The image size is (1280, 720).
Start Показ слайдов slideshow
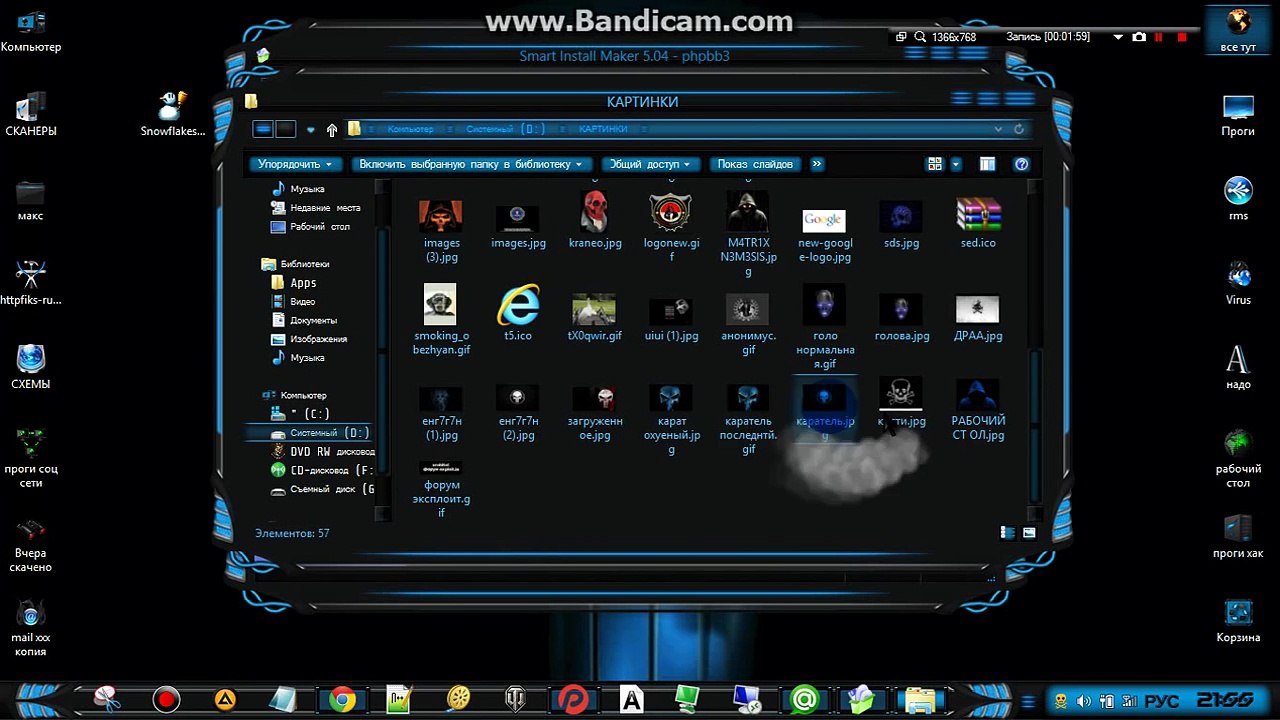[755, 164]
